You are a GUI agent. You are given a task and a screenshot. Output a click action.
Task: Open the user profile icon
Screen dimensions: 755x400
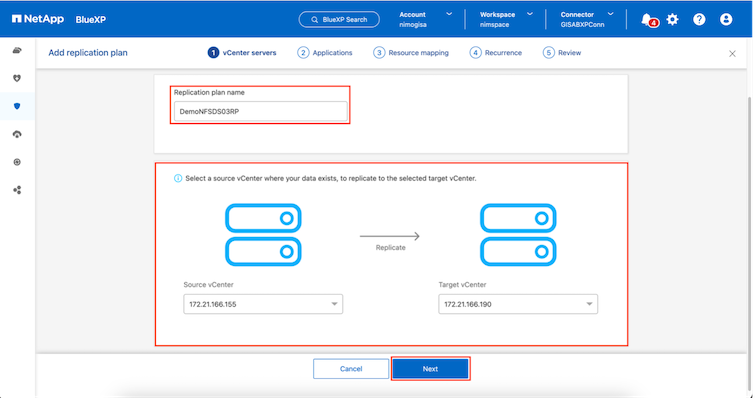pos(726,19)
